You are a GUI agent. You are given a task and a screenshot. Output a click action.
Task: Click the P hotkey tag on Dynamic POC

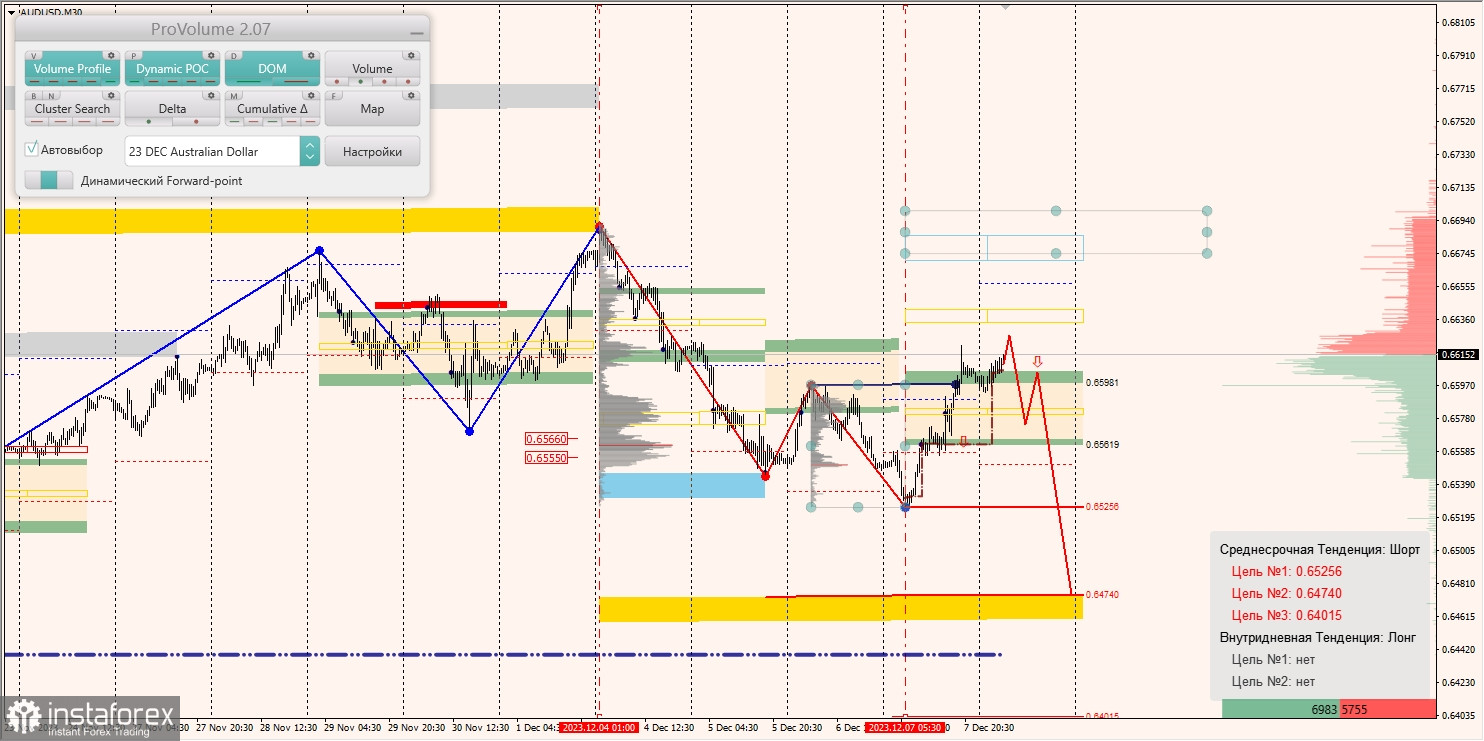coord(133,56)
